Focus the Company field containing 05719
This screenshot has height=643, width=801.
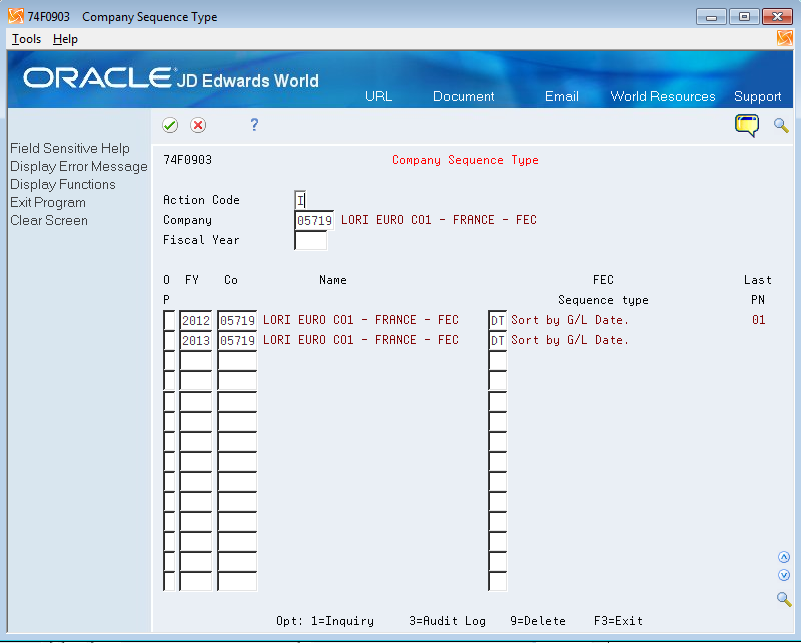coord(314,220)
